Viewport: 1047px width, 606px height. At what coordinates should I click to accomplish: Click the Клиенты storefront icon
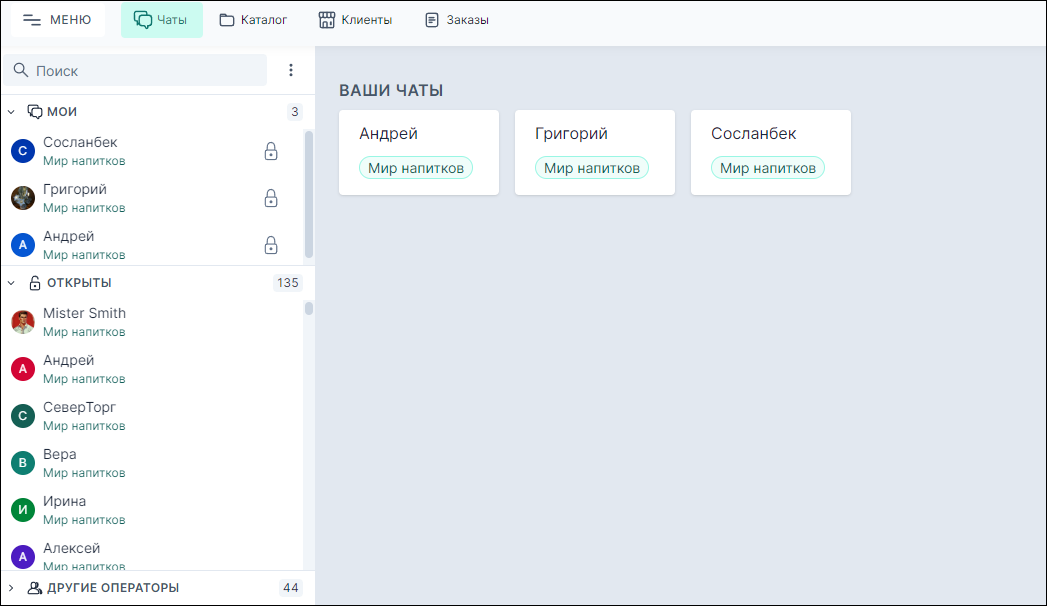pos(326,19)
